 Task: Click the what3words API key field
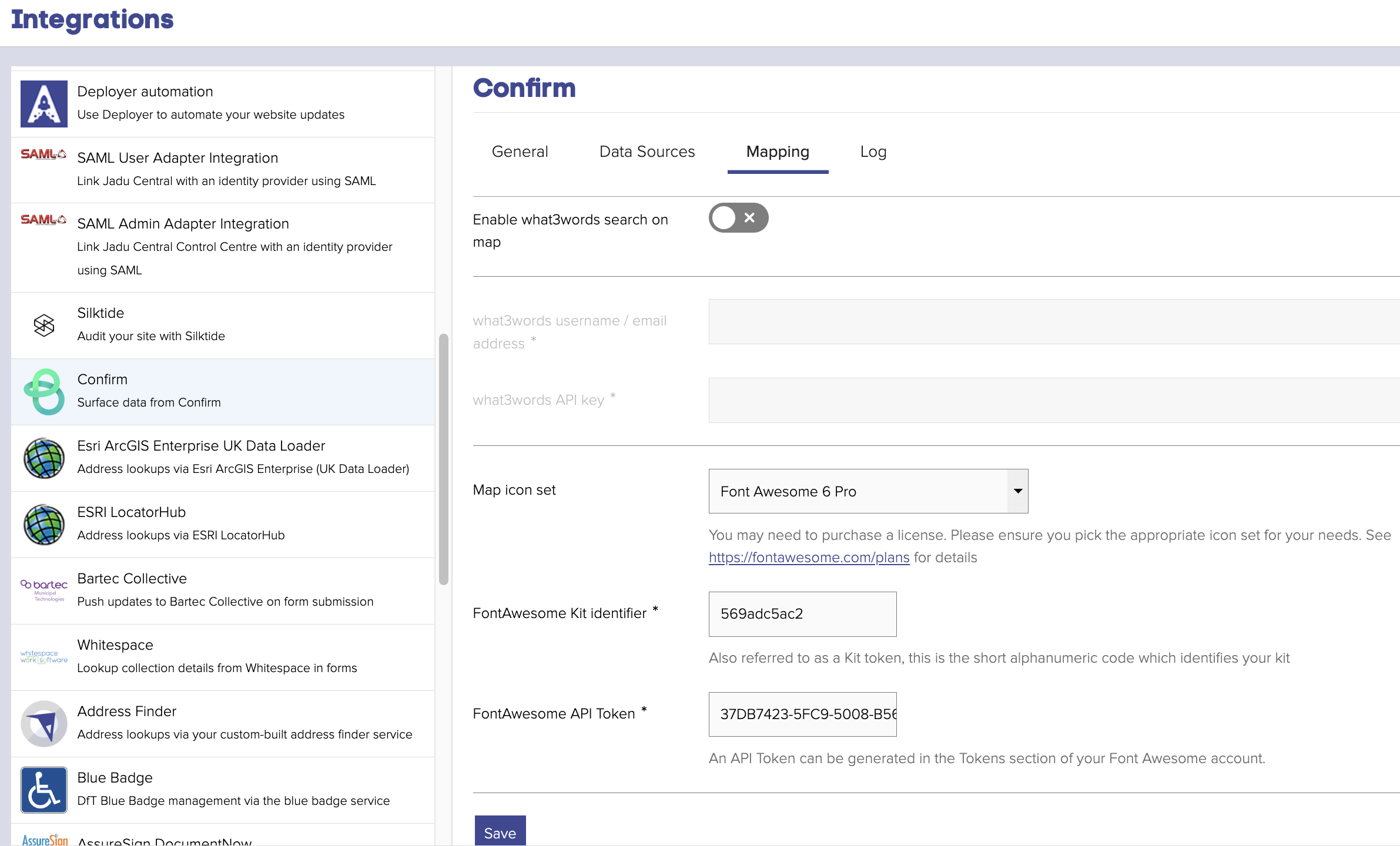[1054, 401]
